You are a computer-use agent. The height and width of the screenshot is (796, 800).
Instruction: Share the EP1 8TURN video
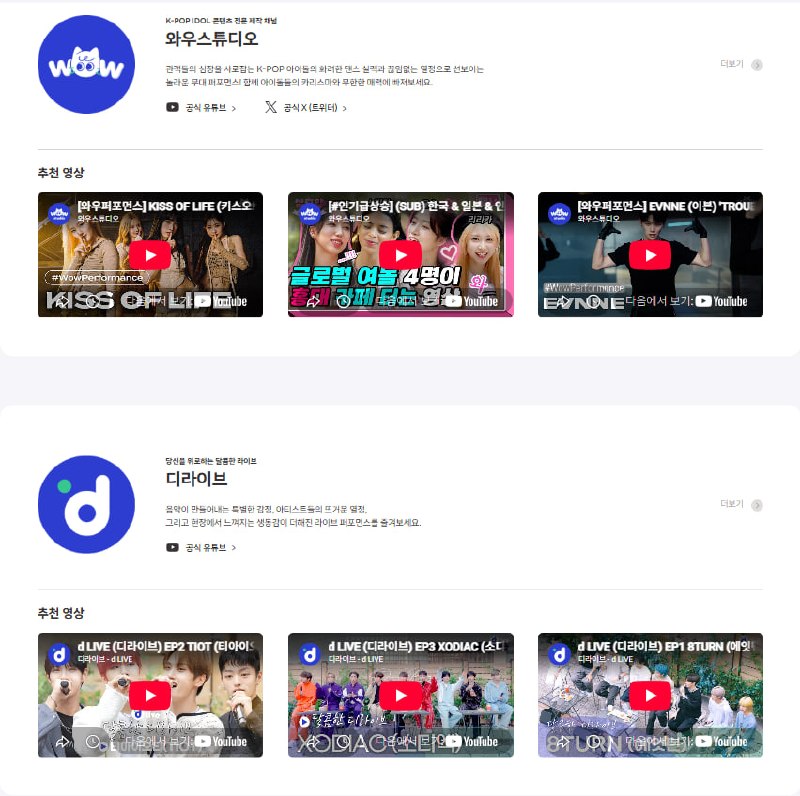click(563, 741)
